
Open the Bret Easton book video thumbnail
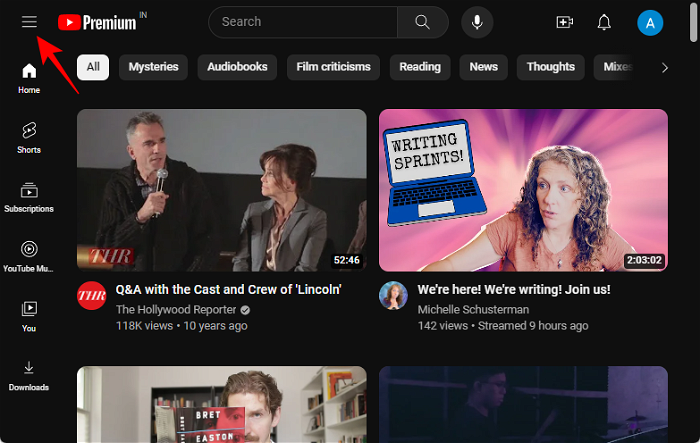tap(221, 405)
